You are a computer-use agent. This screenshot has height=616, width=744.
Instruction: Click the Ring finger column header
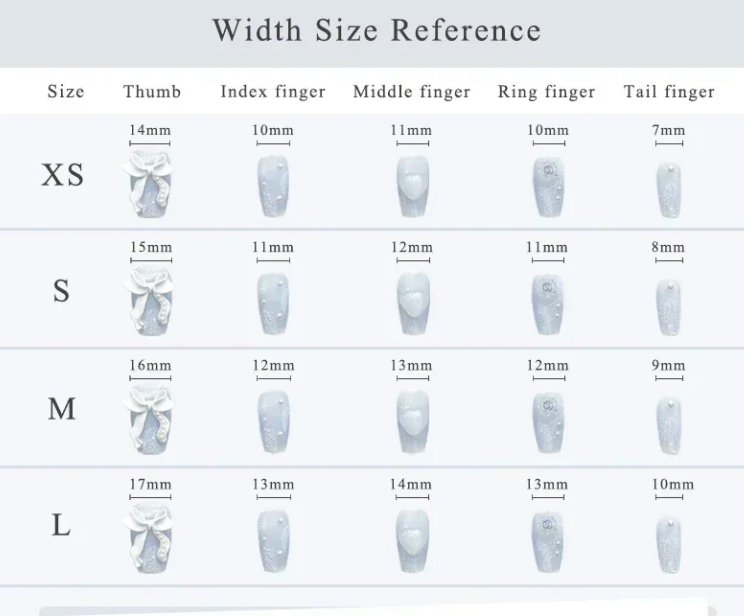(546, 92)
